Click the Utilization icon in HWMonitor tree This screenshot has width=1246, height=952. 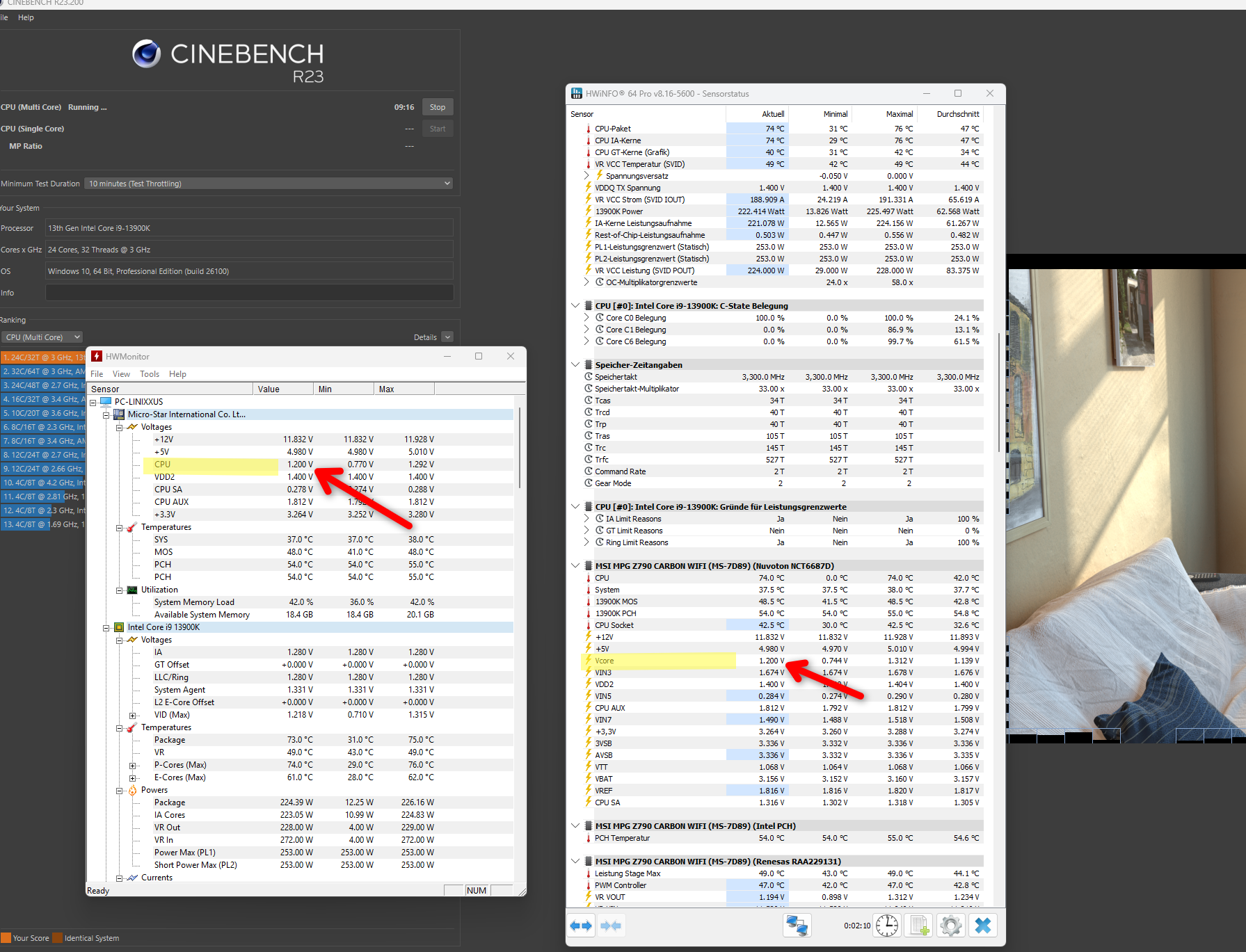[x=132, y=590]
